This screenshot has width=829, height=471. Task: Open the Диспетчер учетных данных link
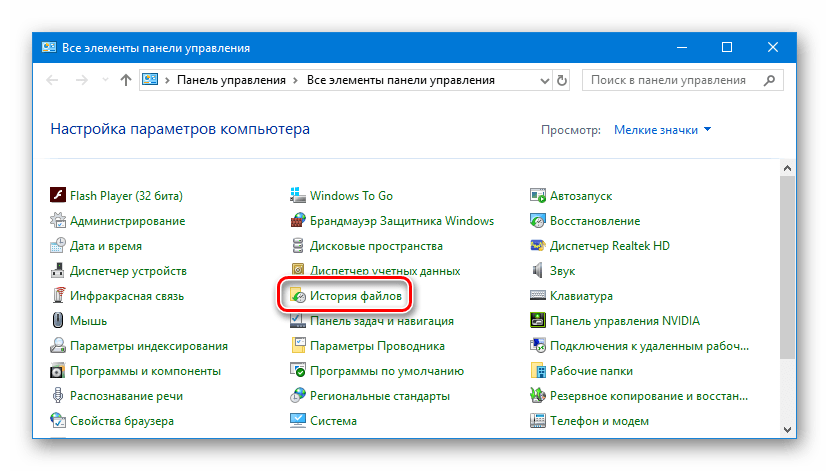tap(385, 271)
